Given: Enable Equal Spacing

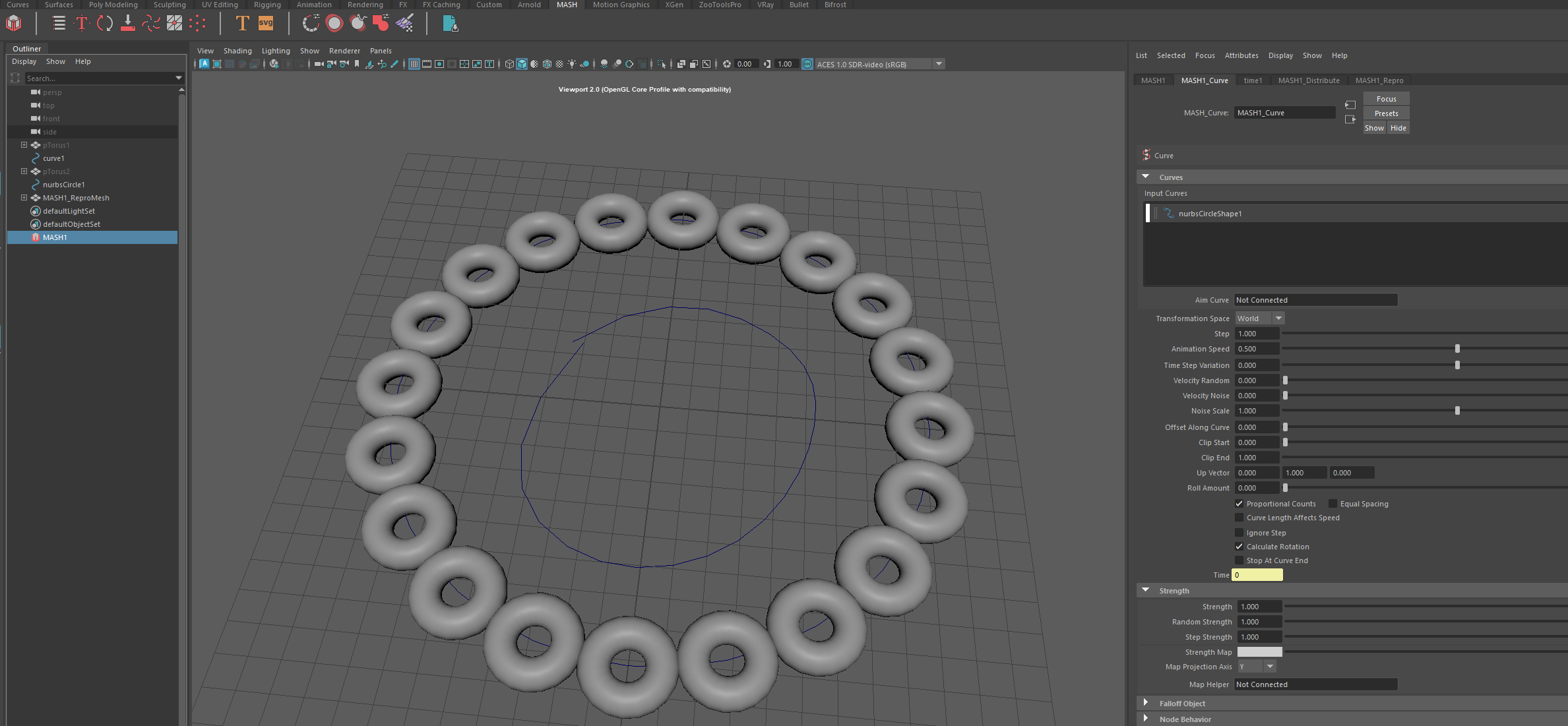Looking at the screenshot, I should [1333, 503].
